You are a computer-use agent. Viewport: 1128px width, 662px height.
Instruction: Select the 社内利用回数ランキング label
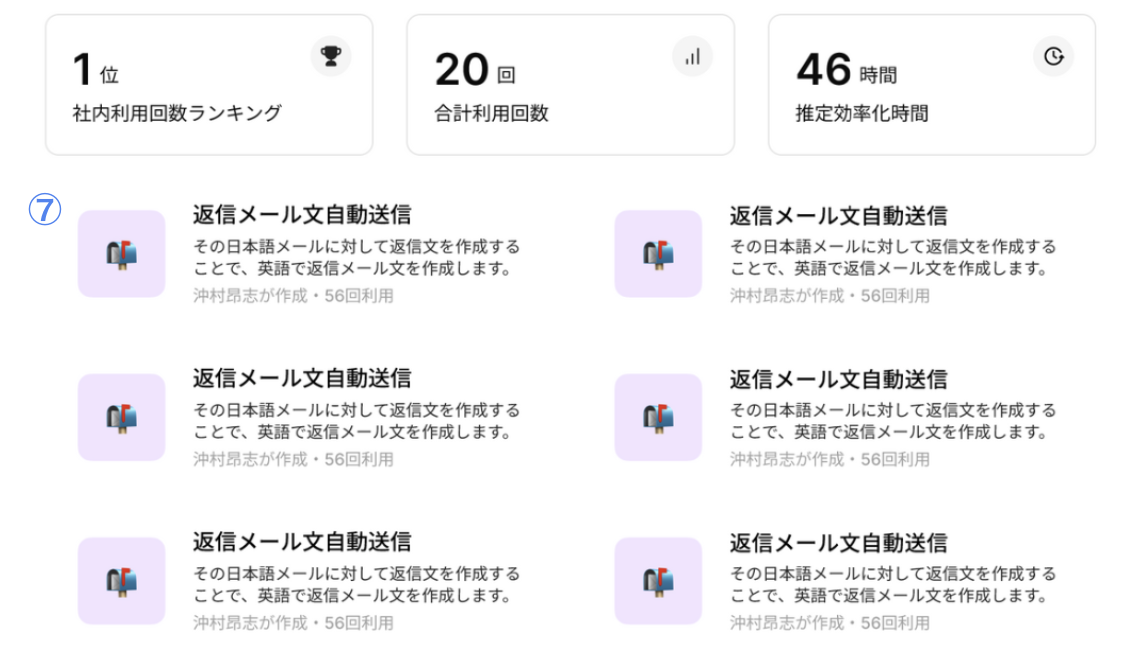tap(177, 113)
